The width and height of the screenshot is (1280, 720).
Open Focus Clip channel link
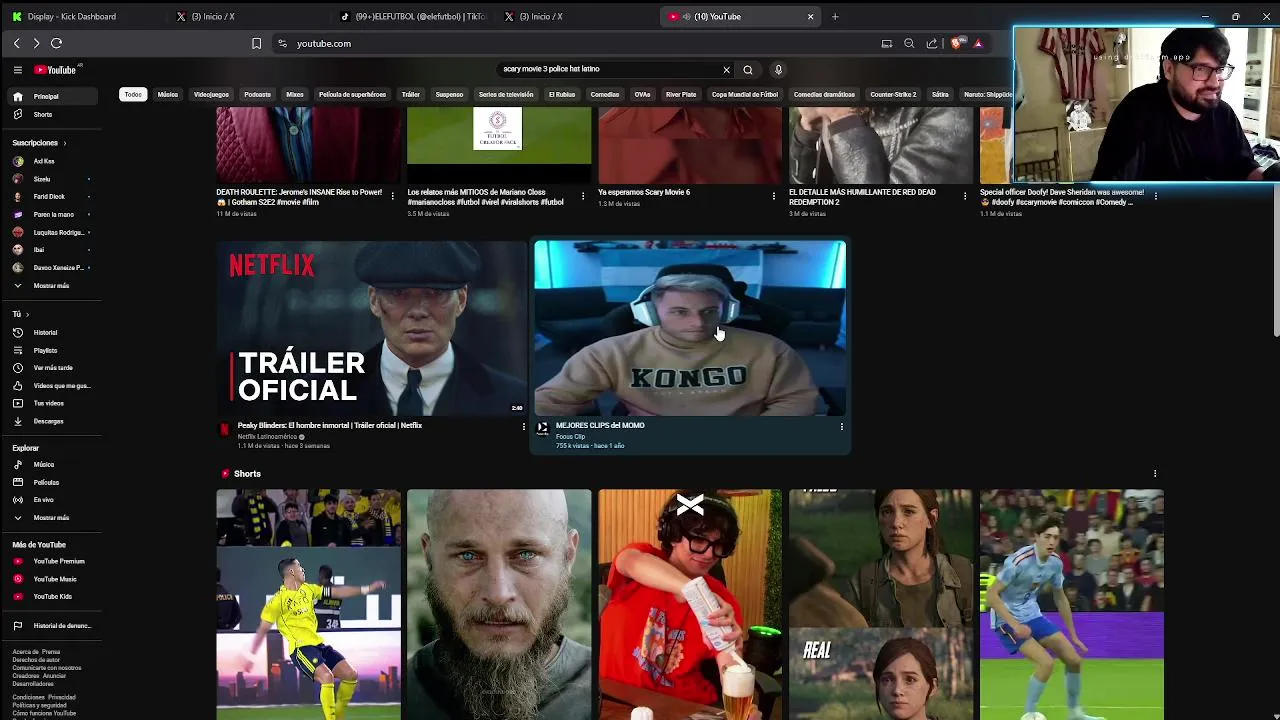pos(570,436)
